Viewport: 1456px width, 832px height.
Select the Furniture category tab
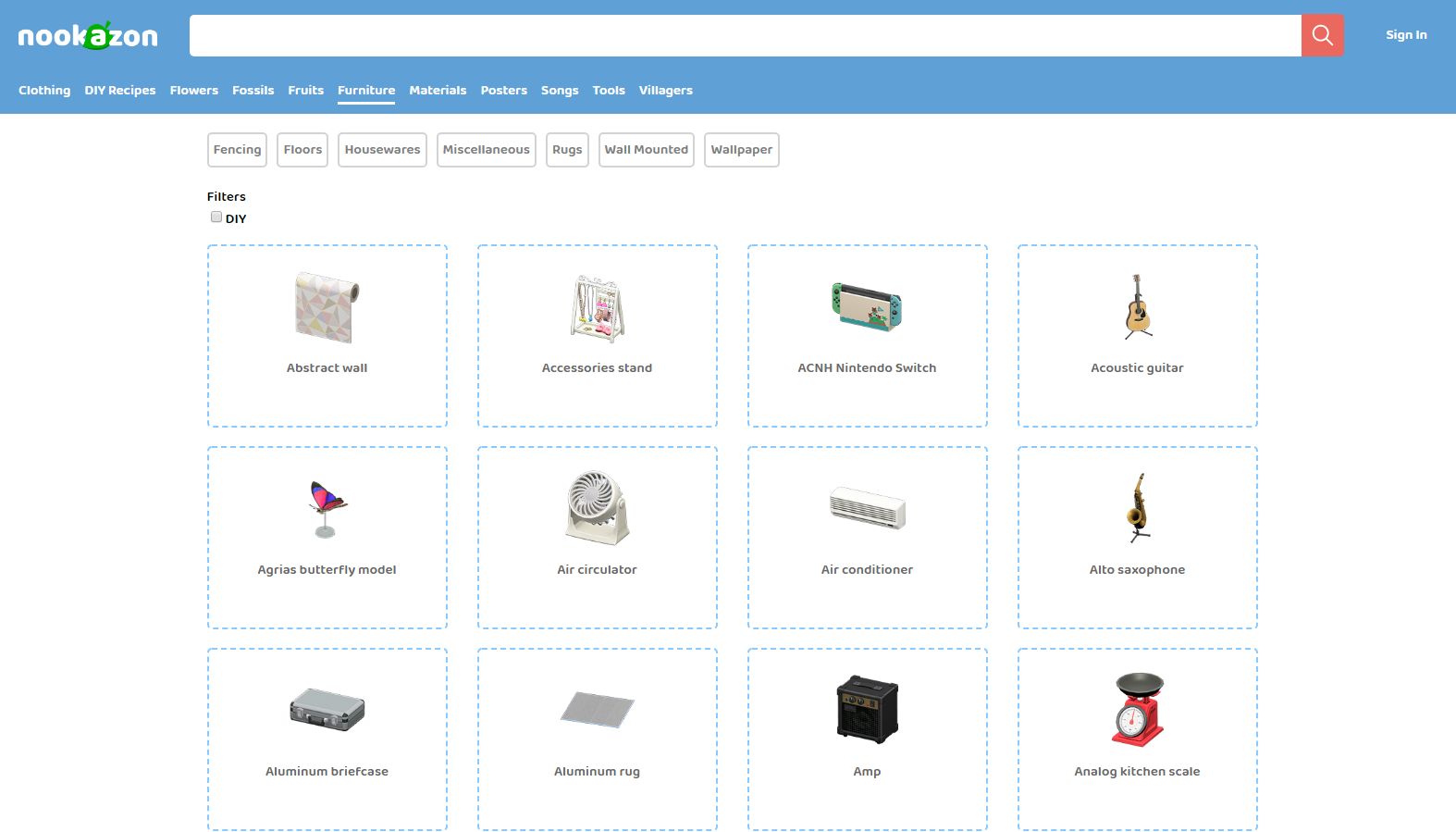pos(366,90)
